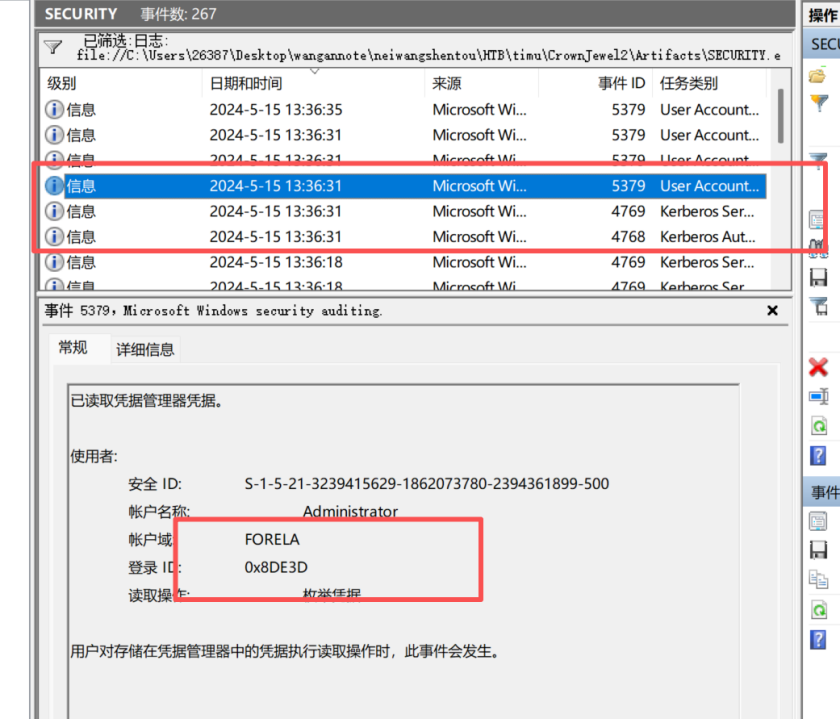Switch to the 详细信息 tab

tap(145, 350)
